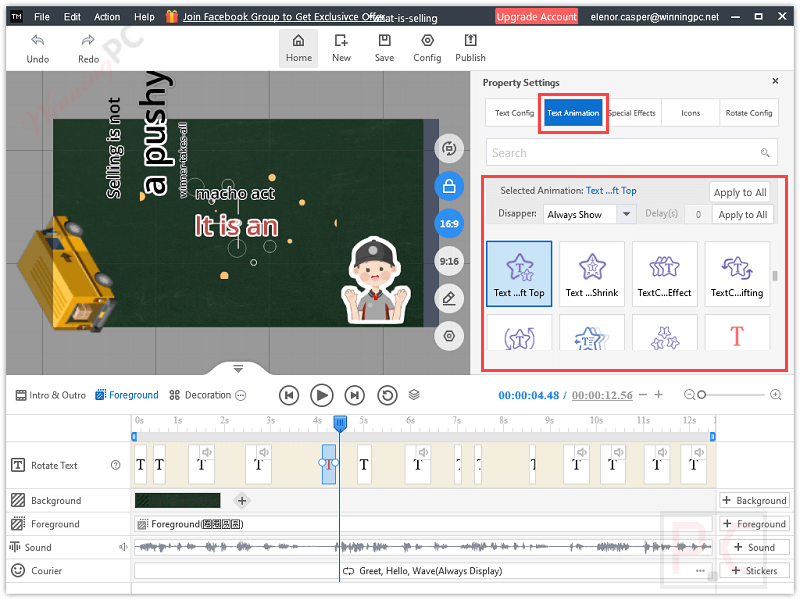The height and width of the screenshot is (600, 800).
Task: Open the layers stack icon
Action: 414,394
